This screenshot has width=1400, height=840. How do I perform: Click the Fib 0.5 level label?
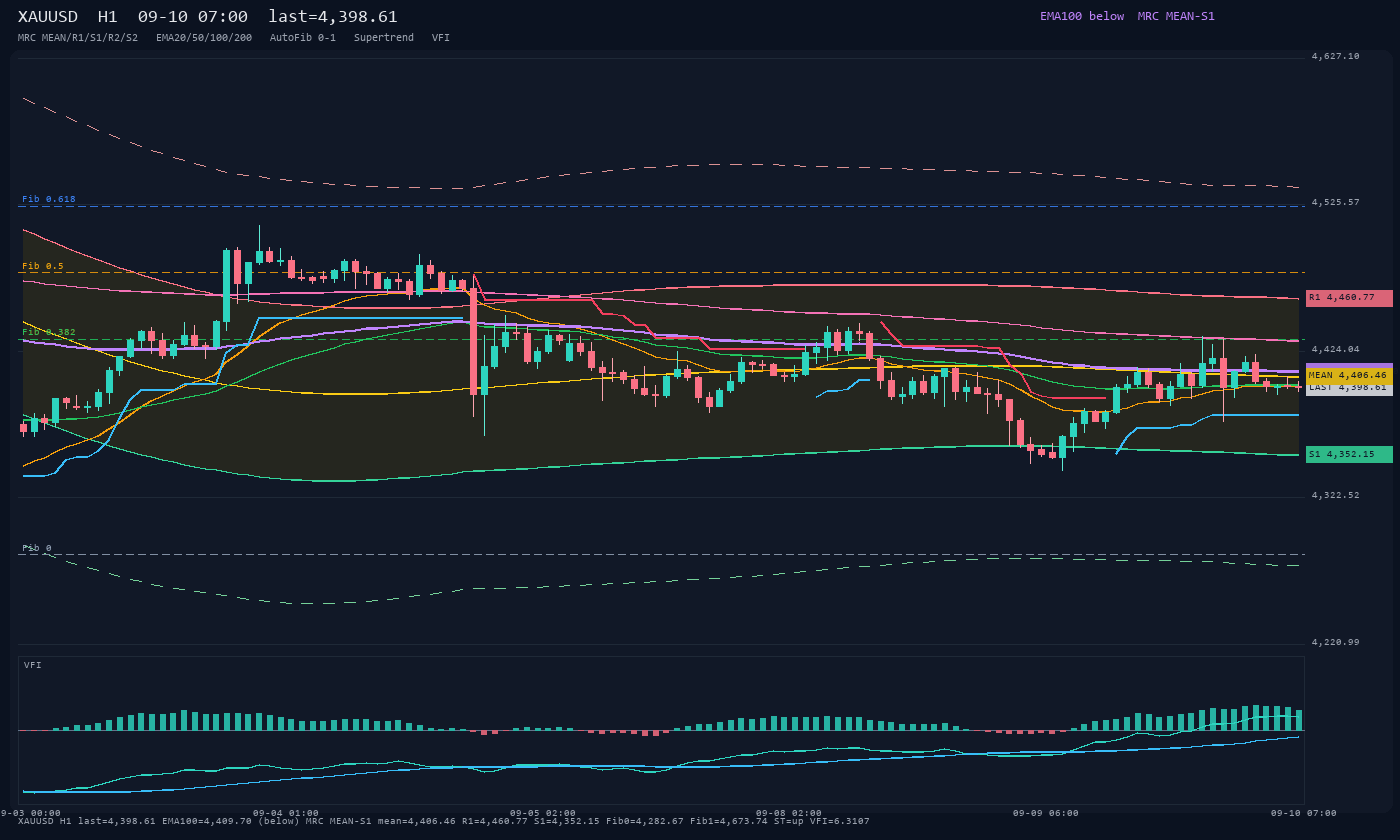[43, 266]
